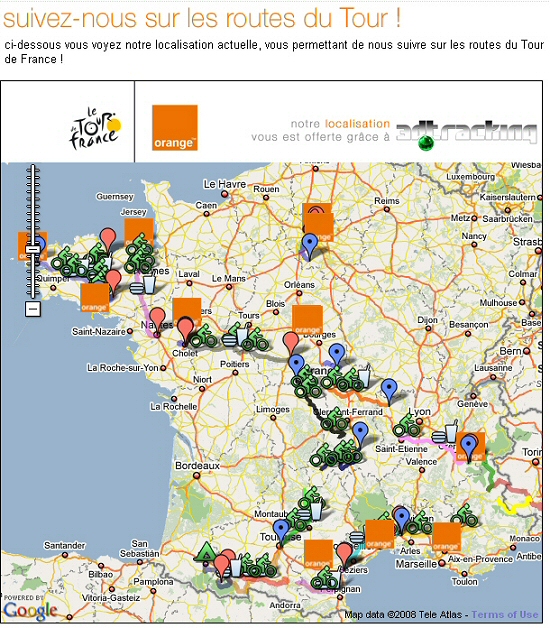Screen dimensions: 550x628
Task: Click the zoom out minus button
Action: pyautogui.click(x=32, y=308)
